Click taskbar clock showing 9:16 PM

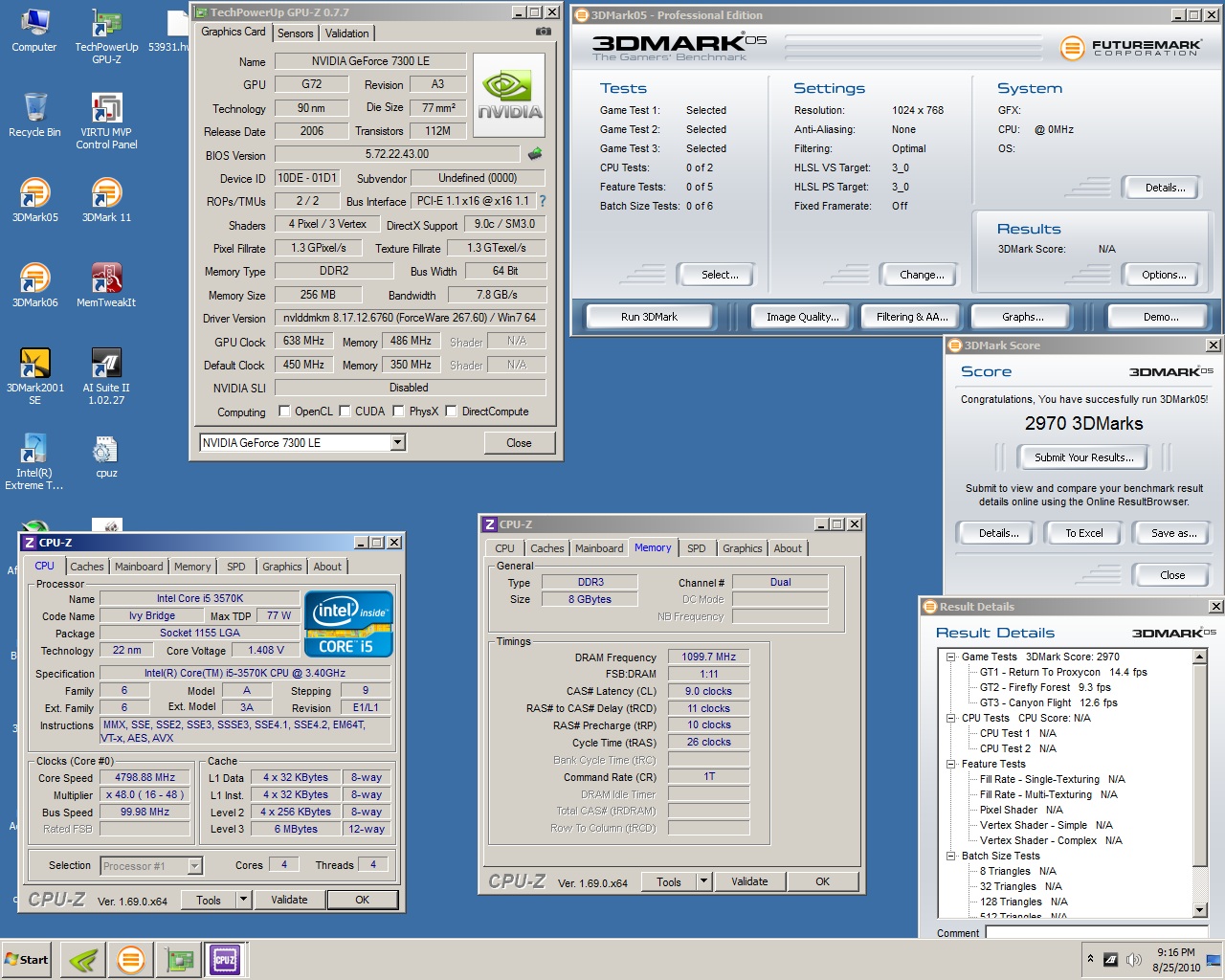click(1176, 959)
